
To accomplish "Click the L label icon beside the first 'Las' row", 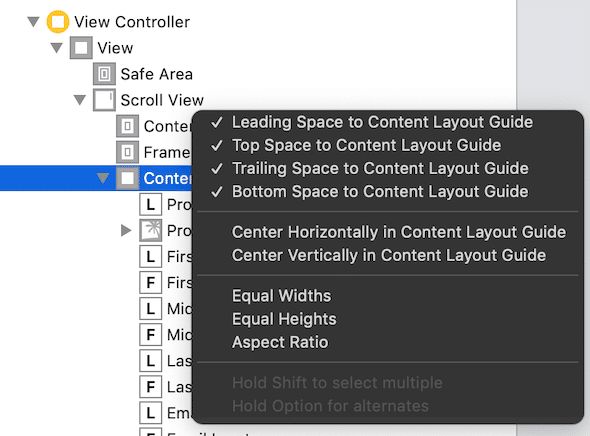I will coord(151,360).
